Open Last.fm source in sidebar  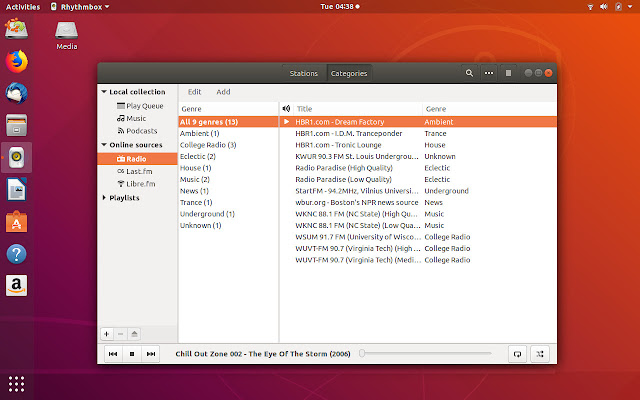(135, 171)
